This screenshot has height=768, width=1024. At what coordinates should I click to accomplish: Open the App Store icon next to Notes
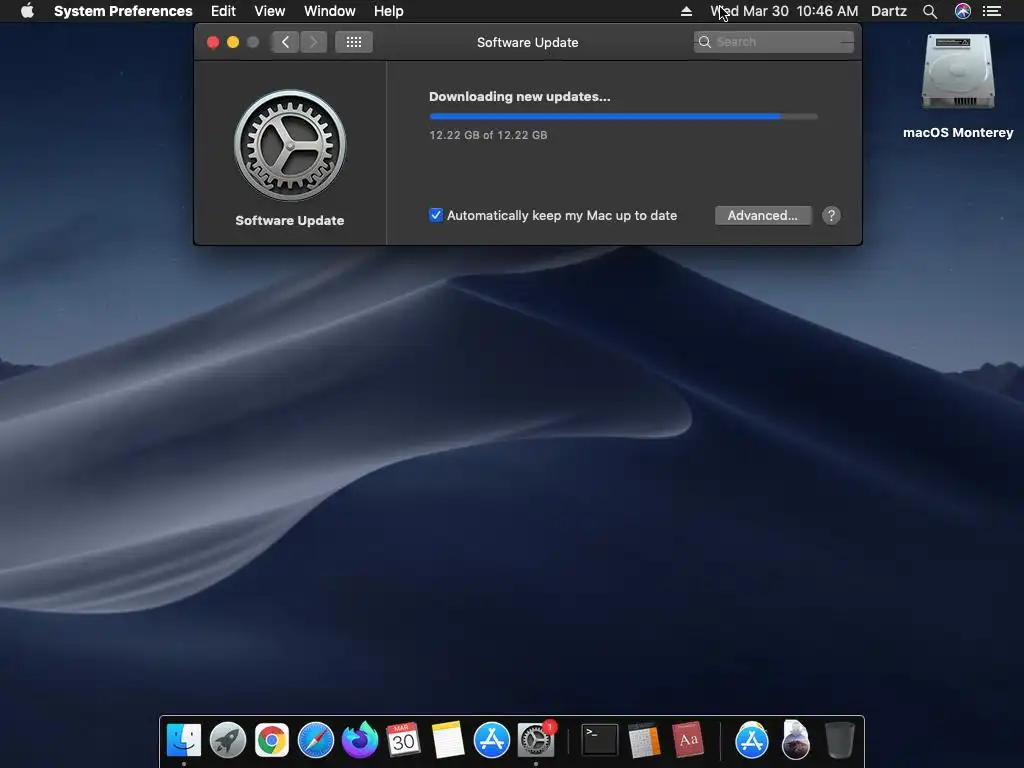[491, 740]
